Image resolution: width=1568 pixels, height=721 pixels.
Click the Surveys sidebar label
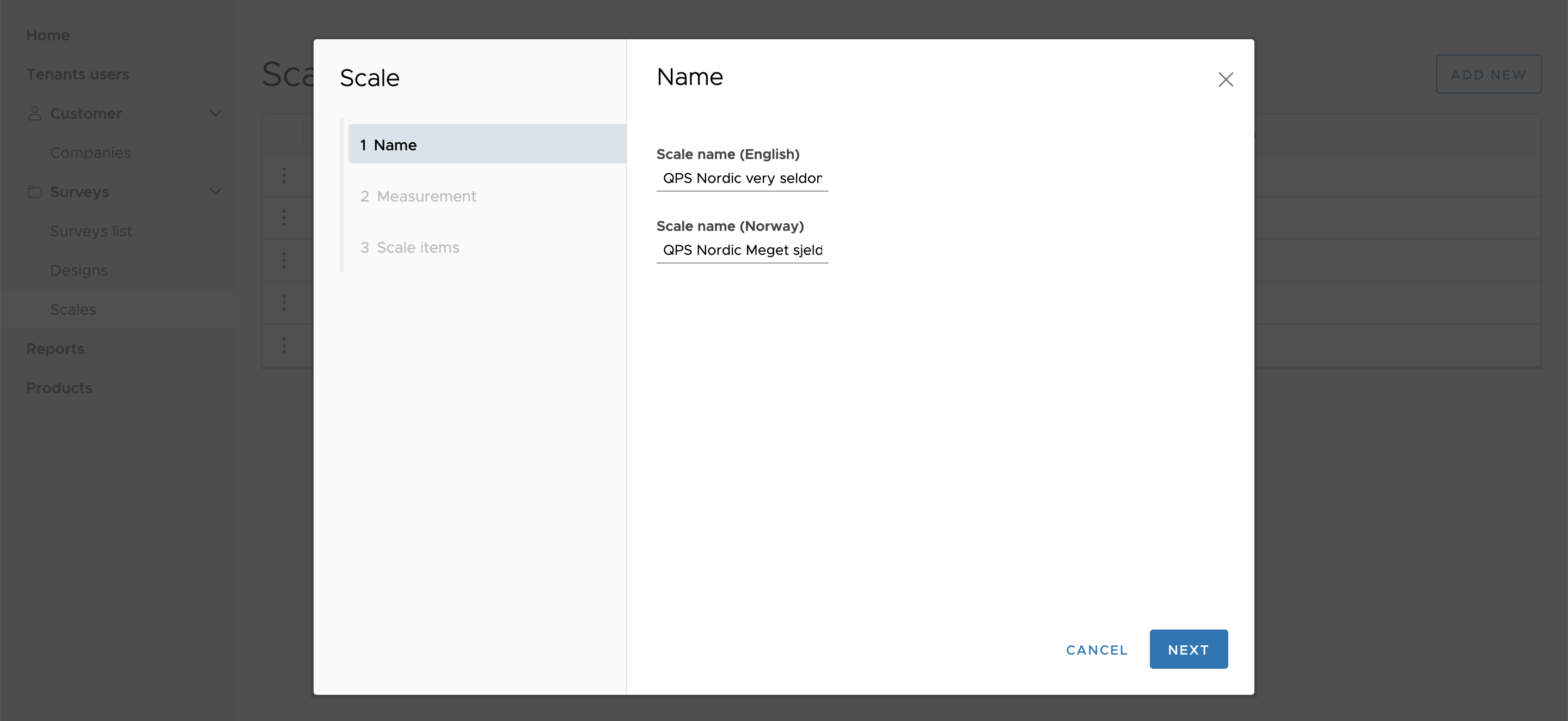coord(79,192)
